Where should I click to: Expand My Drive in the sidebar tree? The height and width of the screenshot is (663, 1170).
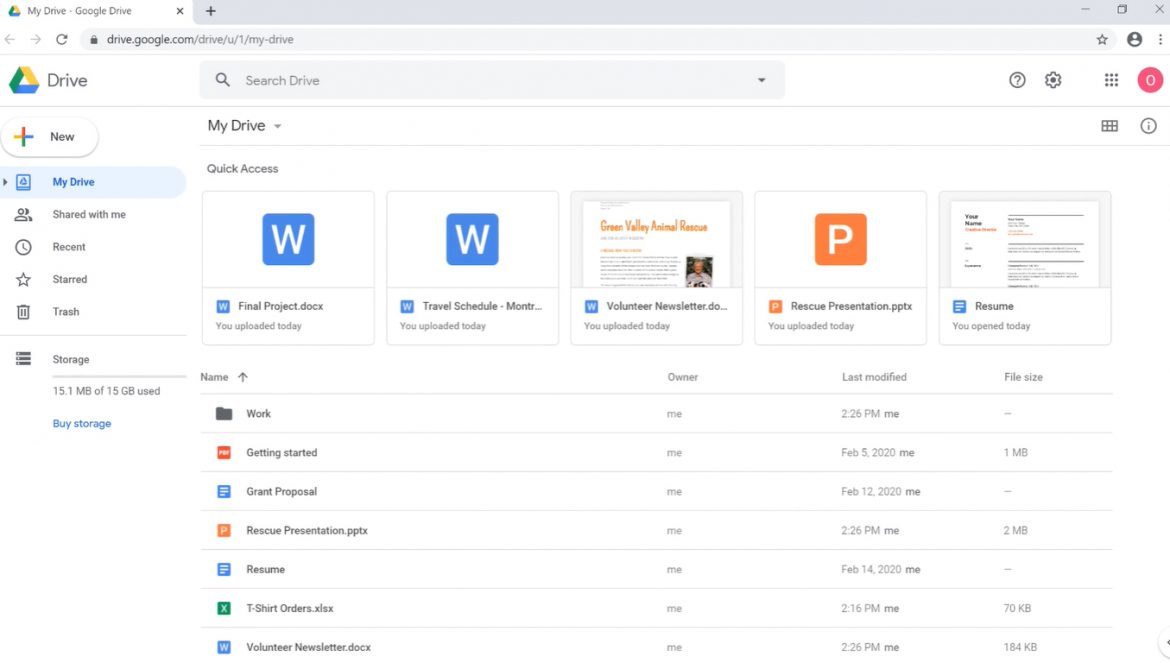coord(7,182)
